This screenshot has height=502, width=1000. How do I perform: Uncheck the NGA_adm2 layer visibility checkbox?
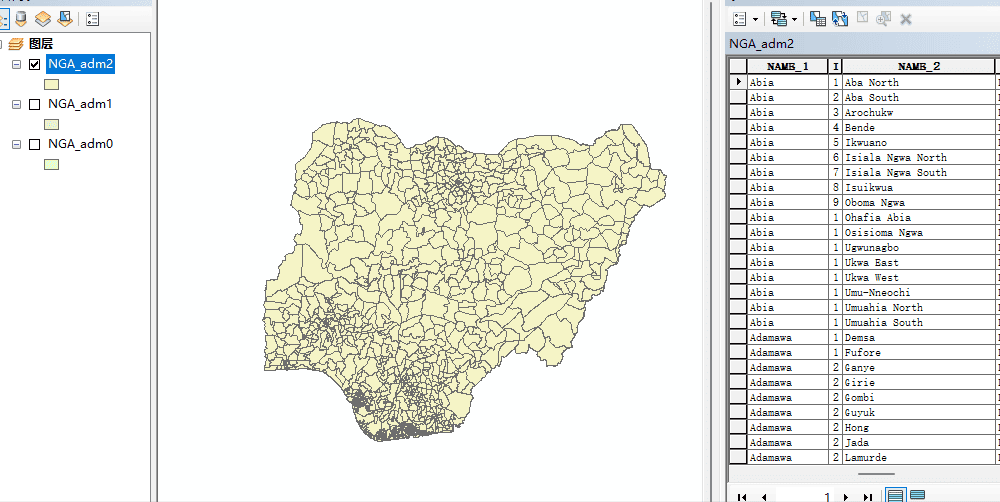(x=35, y=64)
